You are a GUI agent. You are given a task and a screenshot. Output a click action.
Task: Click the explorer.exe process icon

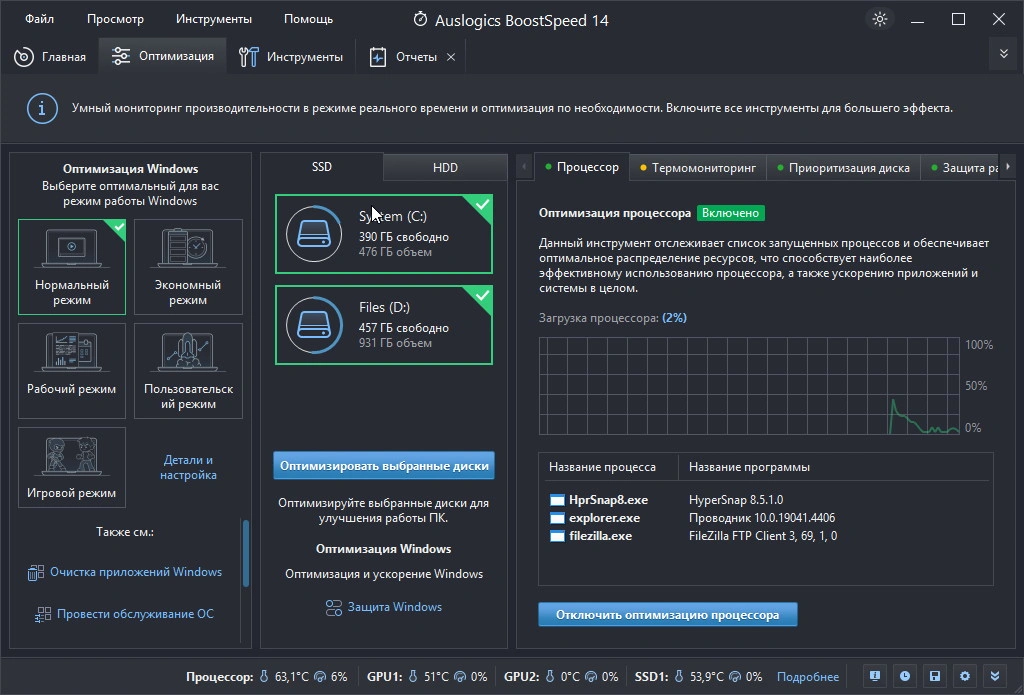tap(557, 518)
